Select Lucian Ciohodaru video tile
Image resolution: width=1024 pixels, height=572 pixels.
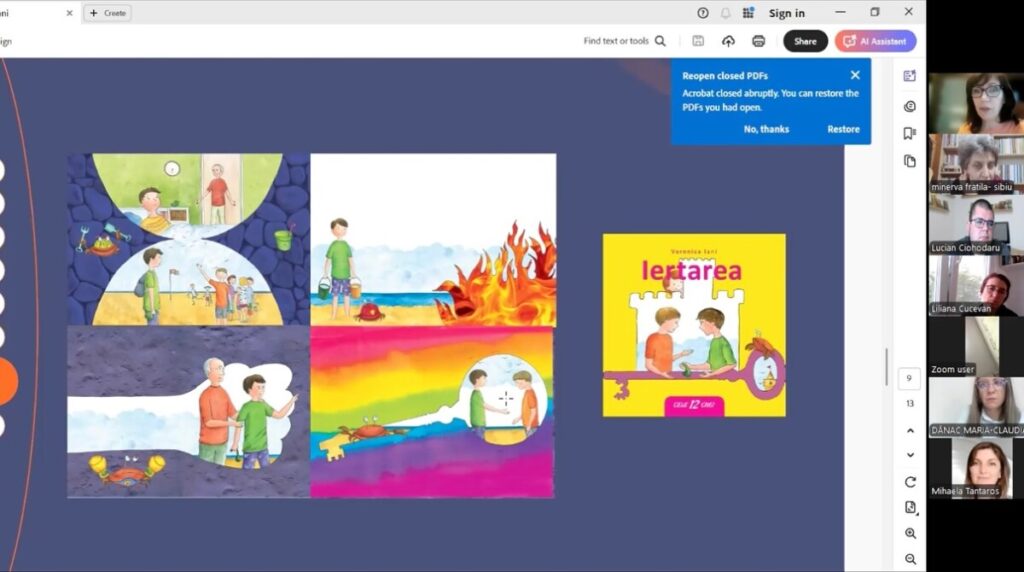976,225
